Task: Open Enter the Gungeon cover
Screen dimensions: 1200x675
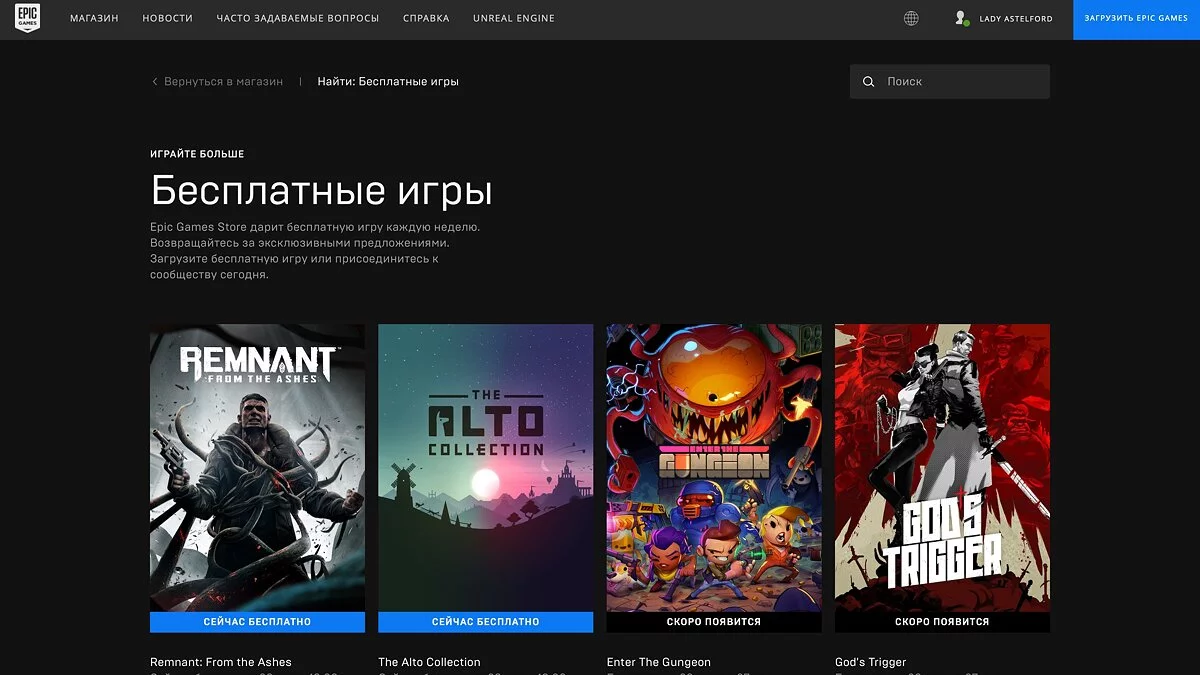Action: pos(714,468)
